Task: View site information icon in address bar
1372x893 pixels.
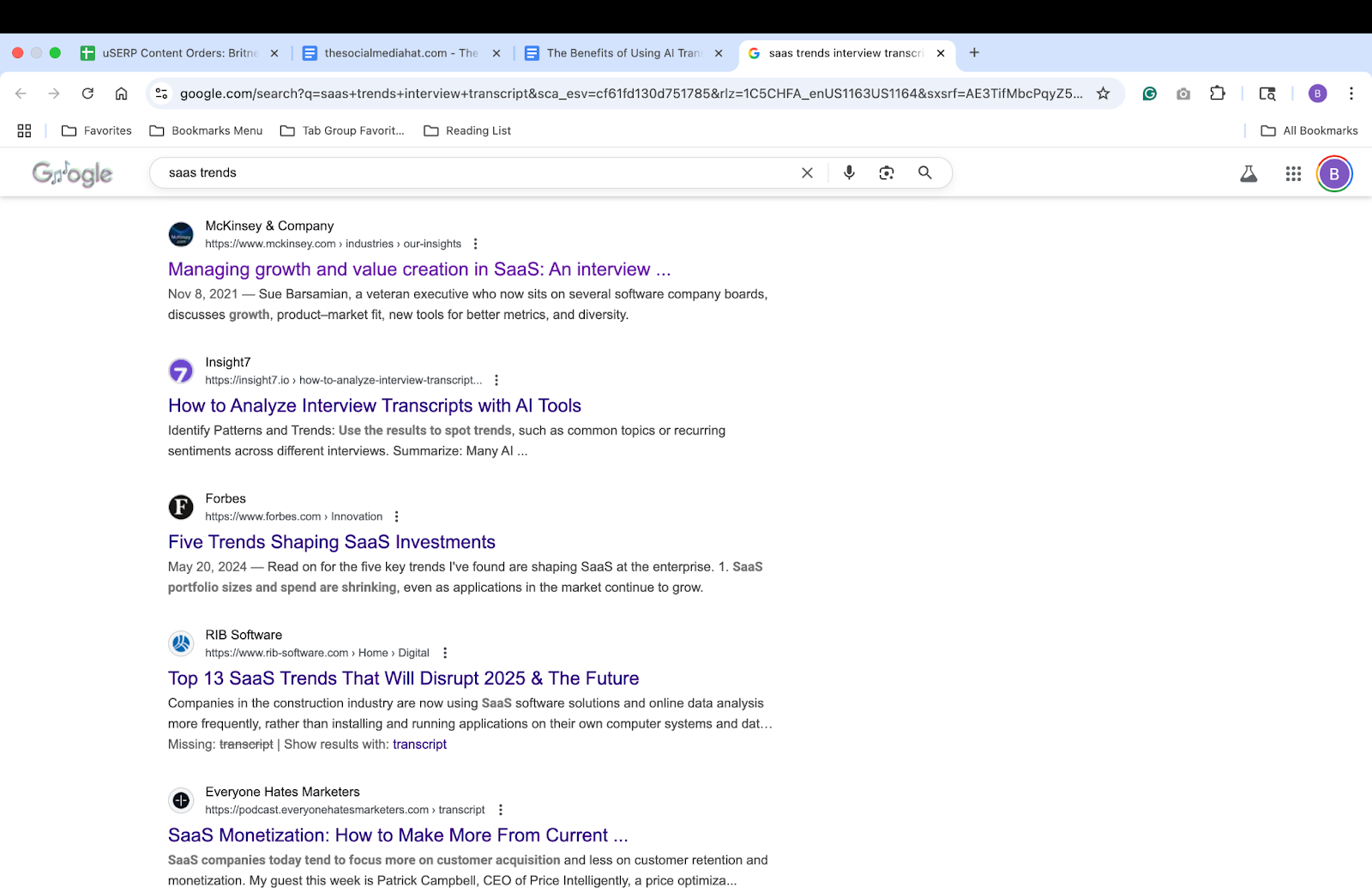Action: (x=161, y=94)
